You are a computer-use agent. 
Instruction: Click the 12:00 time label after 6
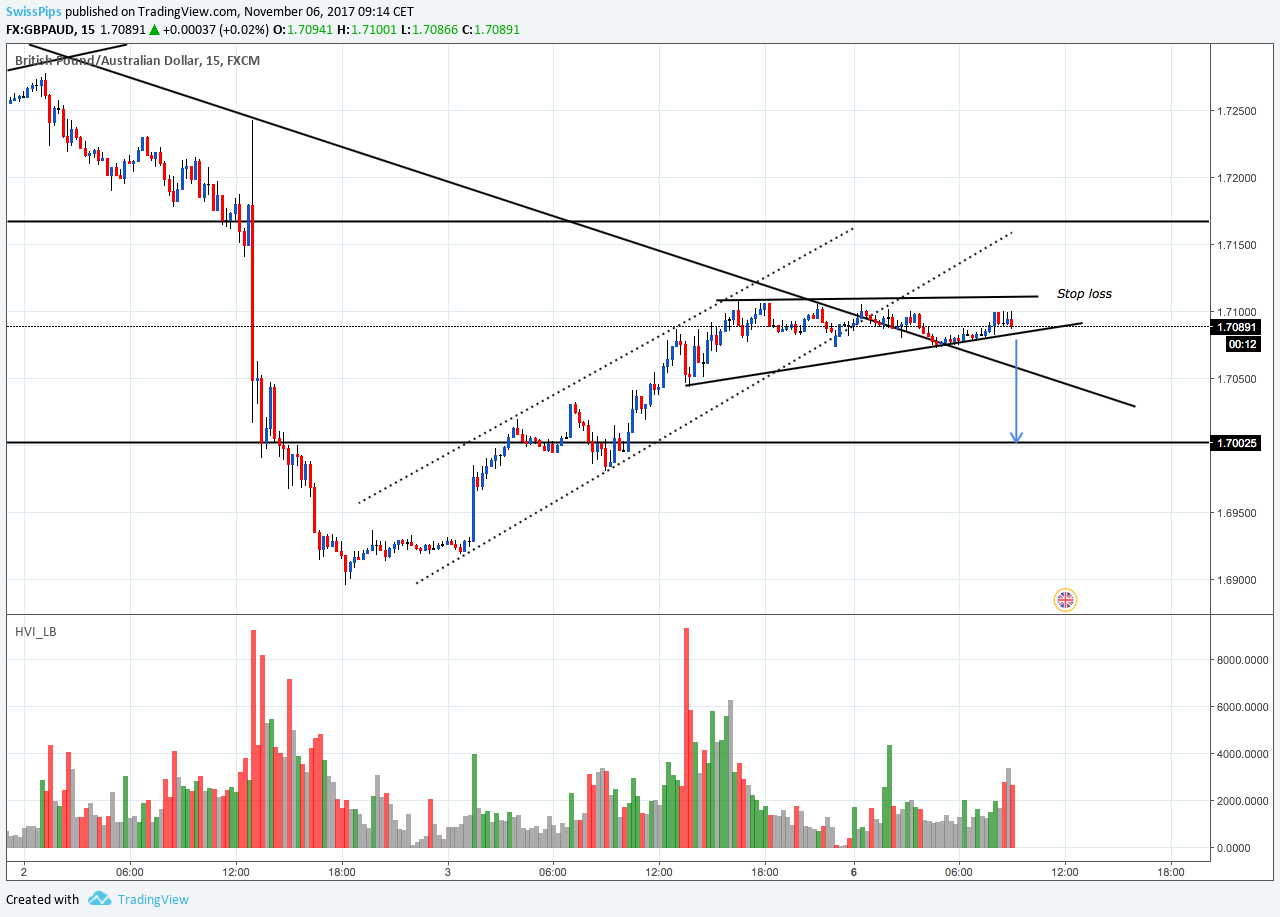click(x=1064, y=871)
